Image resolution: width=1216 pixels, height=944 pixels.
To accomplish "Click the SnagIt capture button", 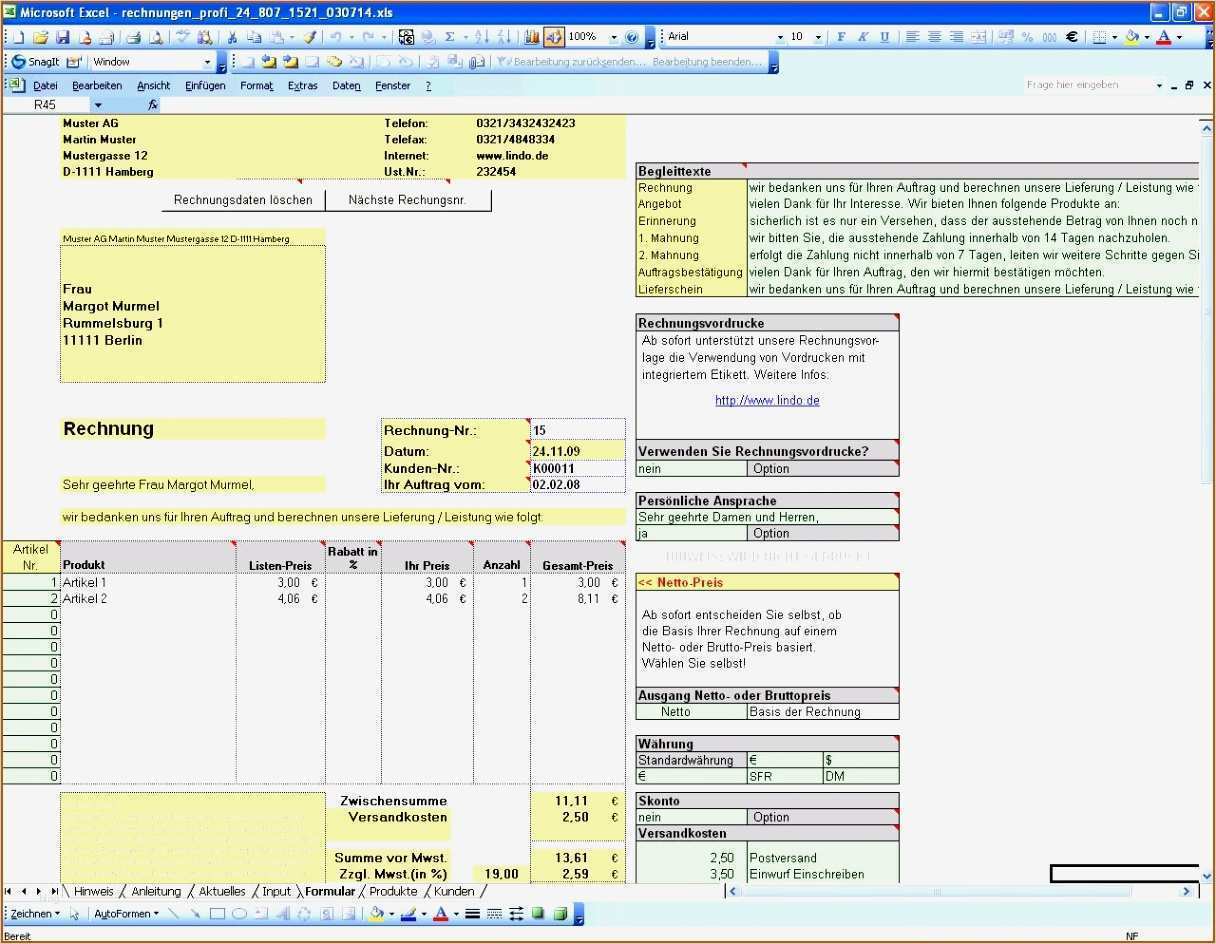I will (x=35, y=62).
